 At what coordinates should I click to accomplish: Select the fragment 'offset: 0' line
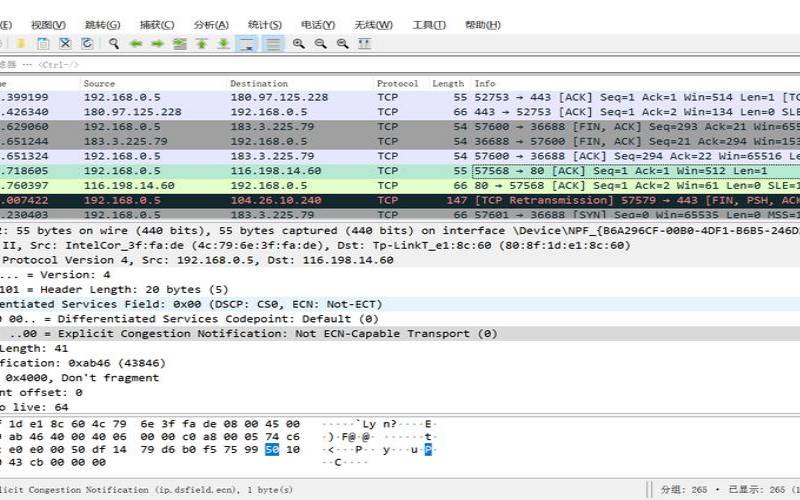pyautogui.click(x=400, y=393)
